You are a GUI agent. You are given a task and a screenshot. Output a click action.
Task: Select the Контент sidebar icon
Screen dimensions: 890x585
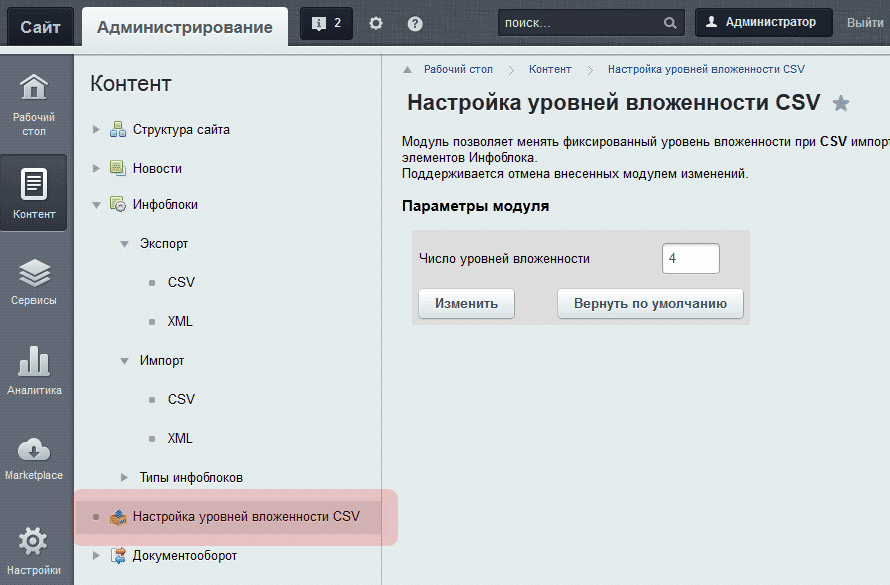click(34, 192)
